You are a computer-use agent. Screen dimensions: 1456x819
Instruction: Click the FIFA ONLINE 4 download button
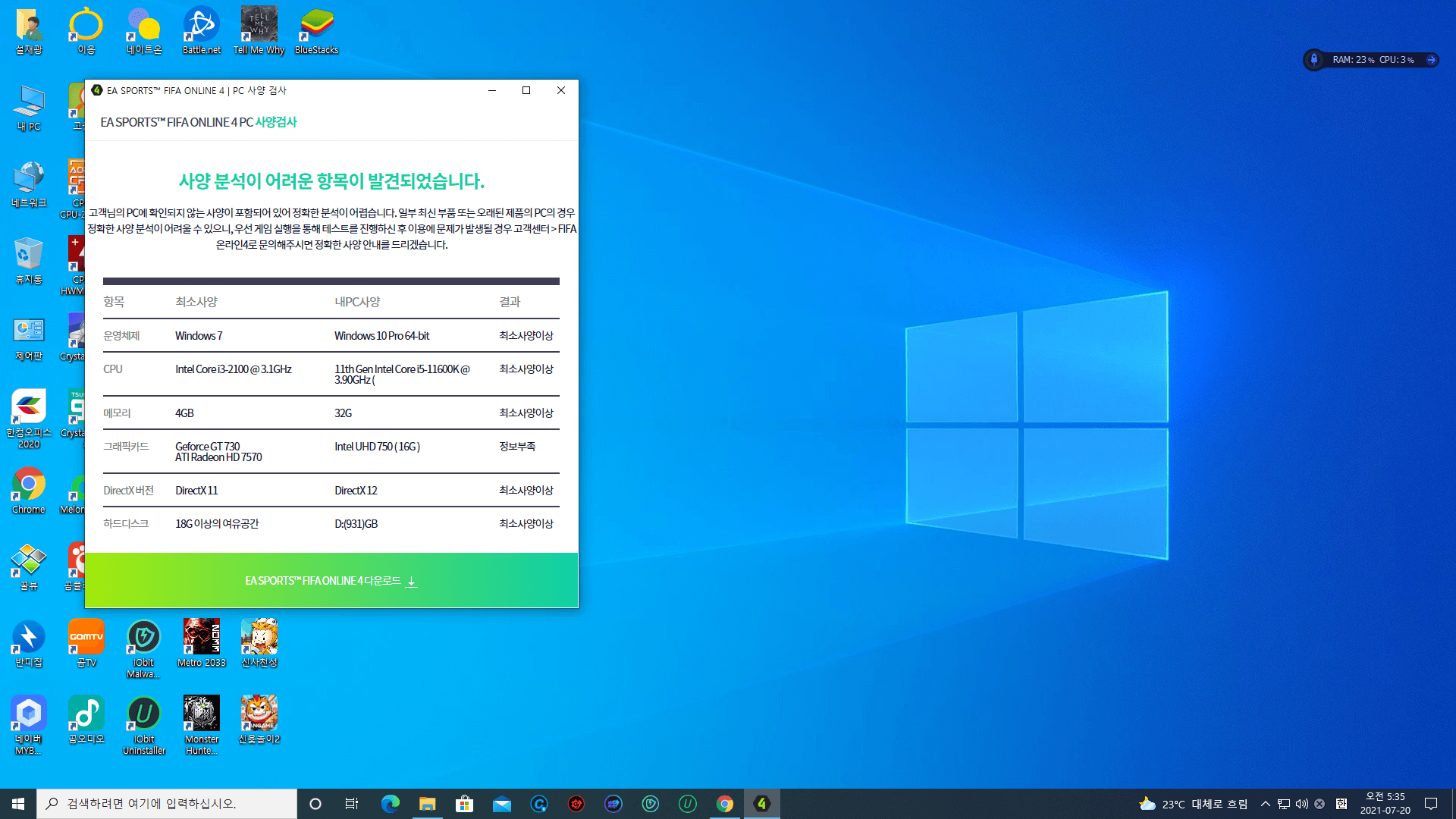[331, 580]
